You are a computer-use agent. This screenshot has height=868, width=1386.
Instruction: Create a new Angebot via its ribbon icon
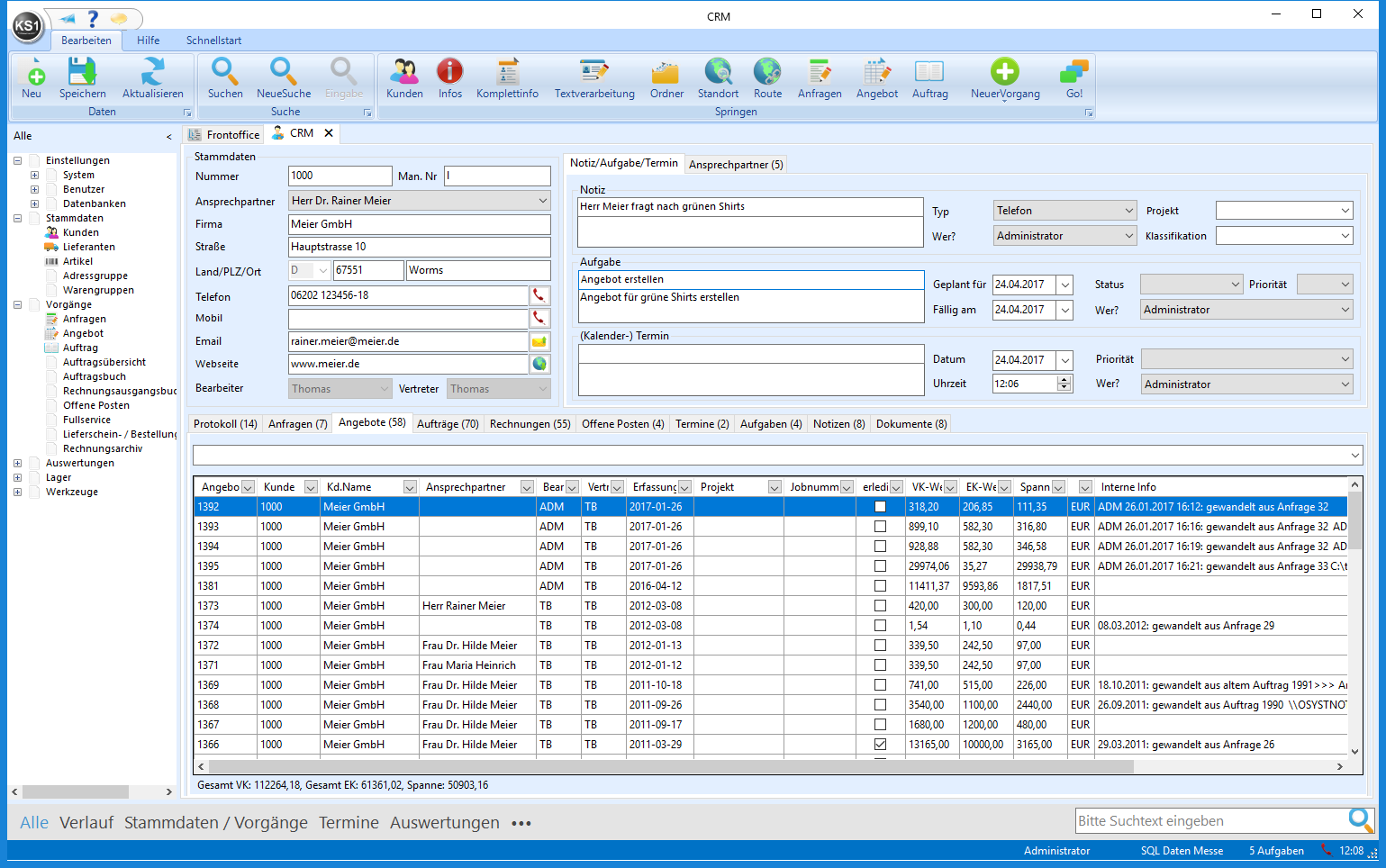pos(875,77)
